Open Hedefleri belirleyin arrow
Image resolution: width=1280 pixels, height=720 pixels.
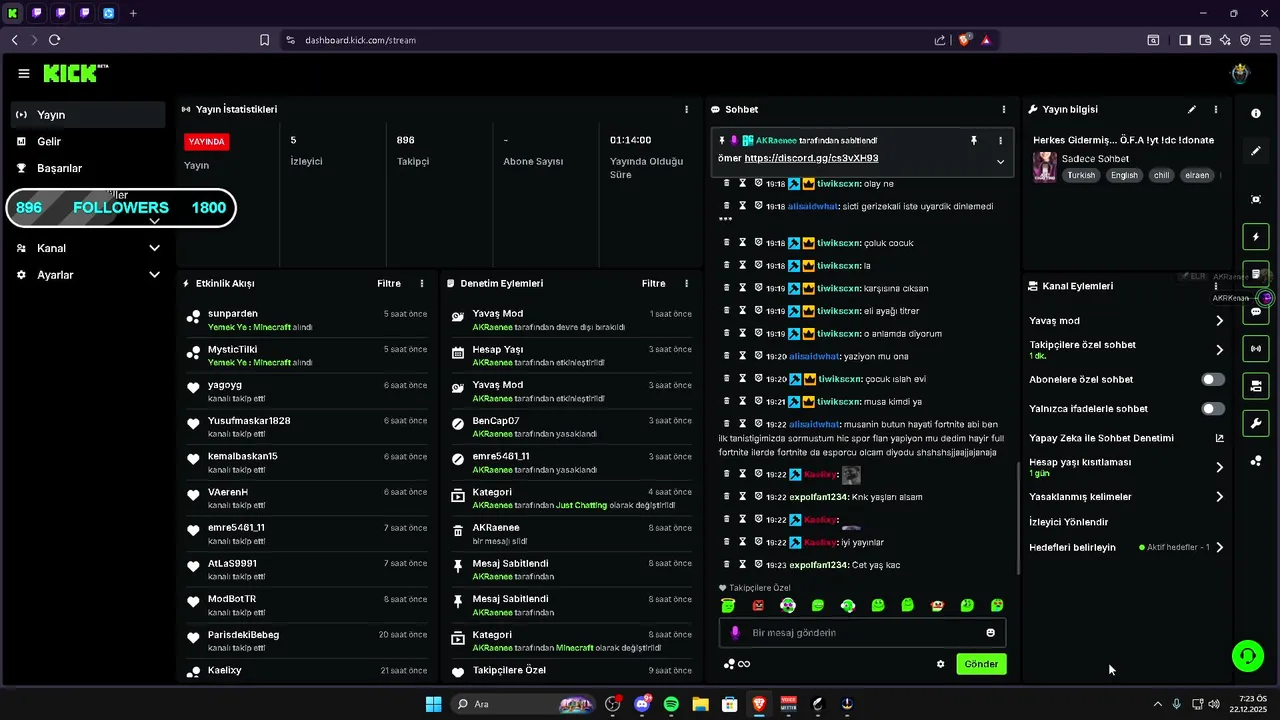coord(1219,548)
